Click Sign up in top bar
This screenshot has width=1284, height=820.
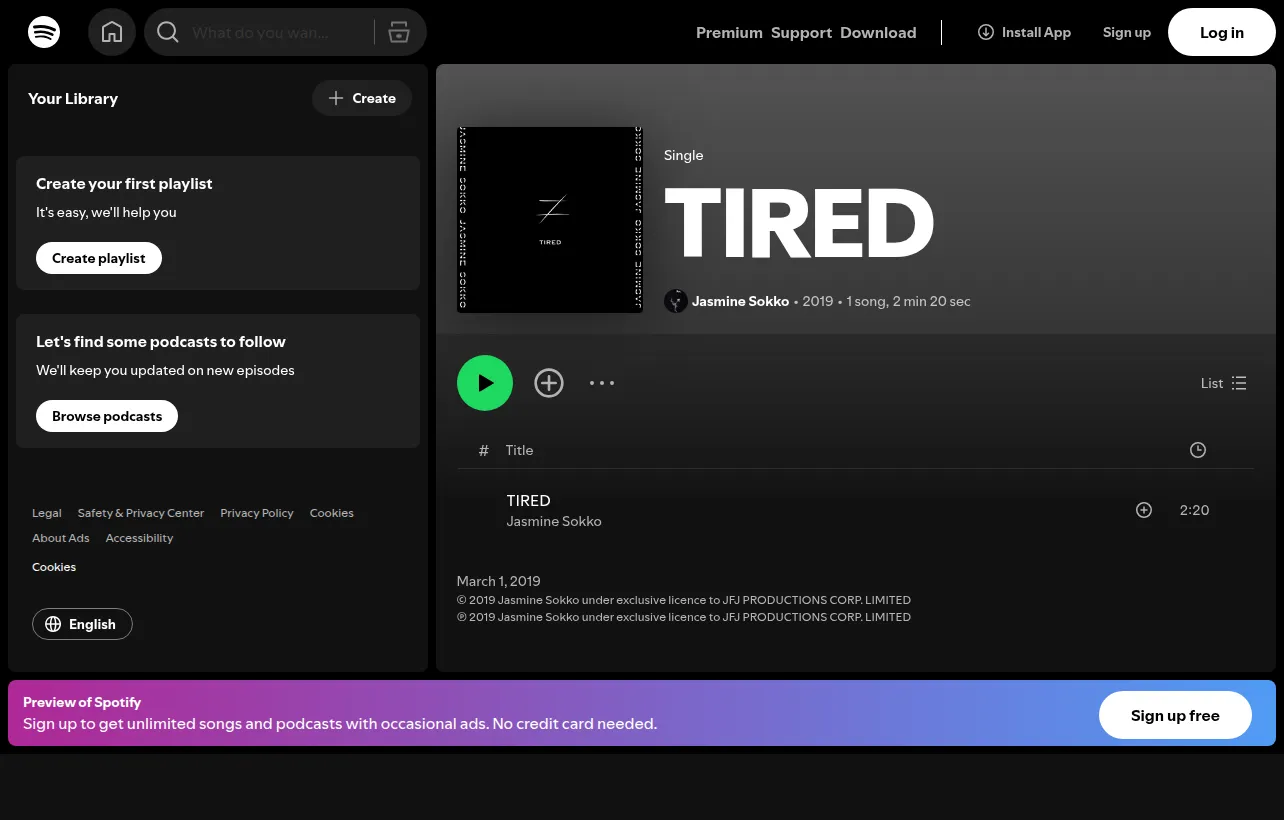coord(1127,32)
